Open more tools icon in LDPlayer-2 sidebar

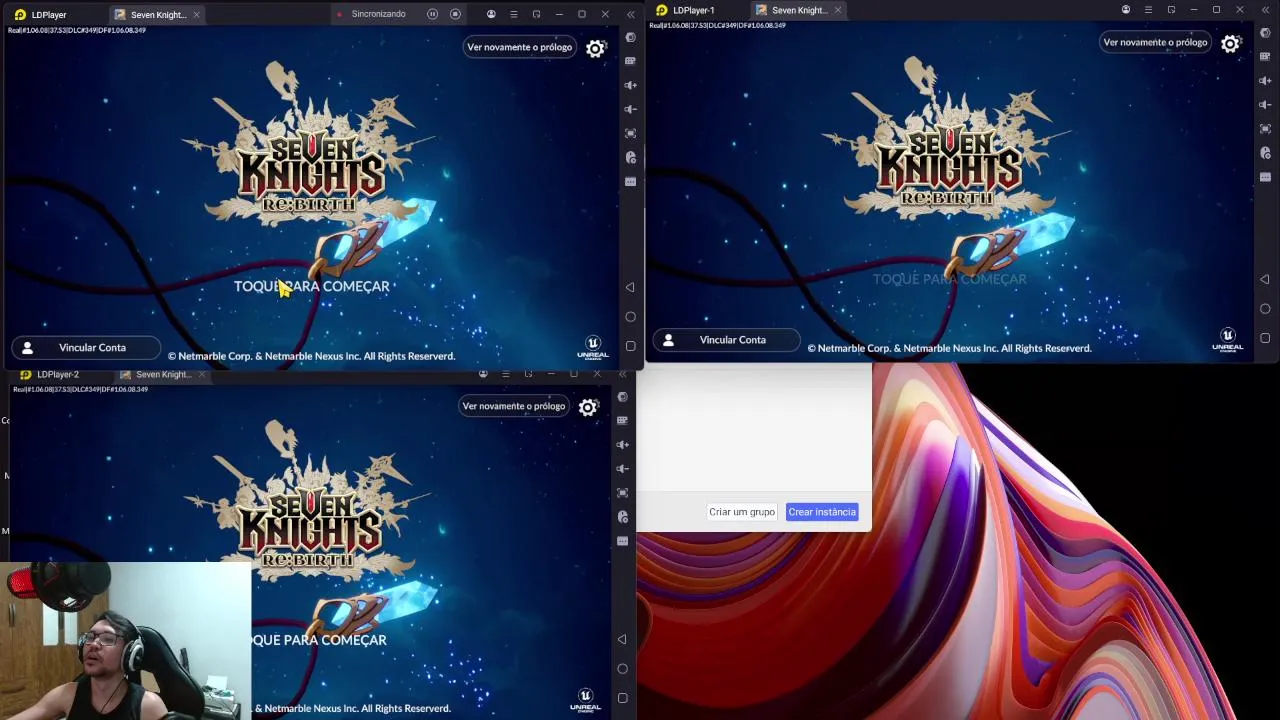point(623,541)
